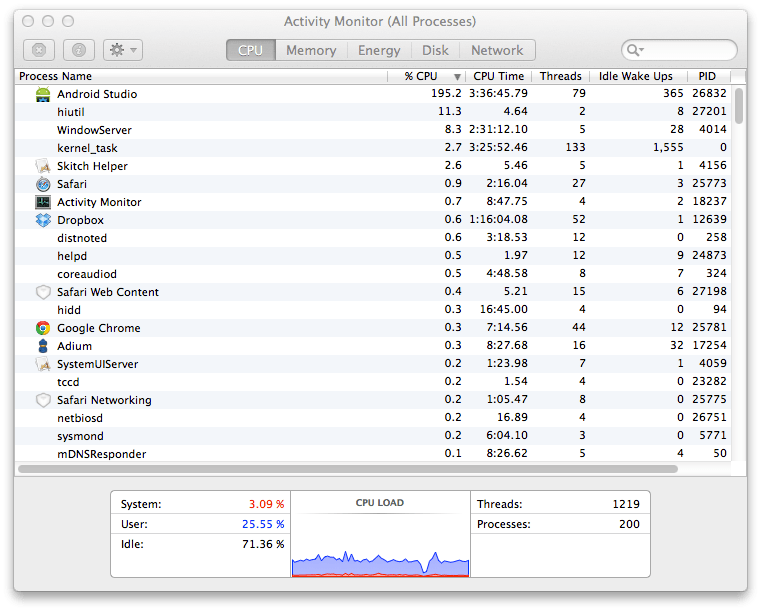Sort by Idle Wake Ups column
The image size is (761, 611).
636,76
